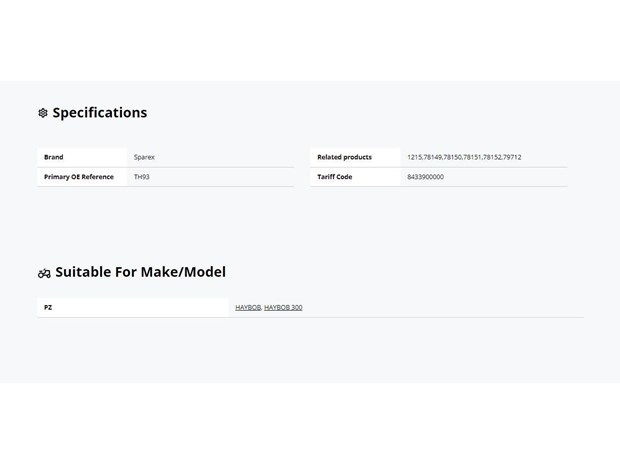Viewport: 620px width, 465px height.
Task: Select the PZ make label cell
Action: click(x=133, y=308)
